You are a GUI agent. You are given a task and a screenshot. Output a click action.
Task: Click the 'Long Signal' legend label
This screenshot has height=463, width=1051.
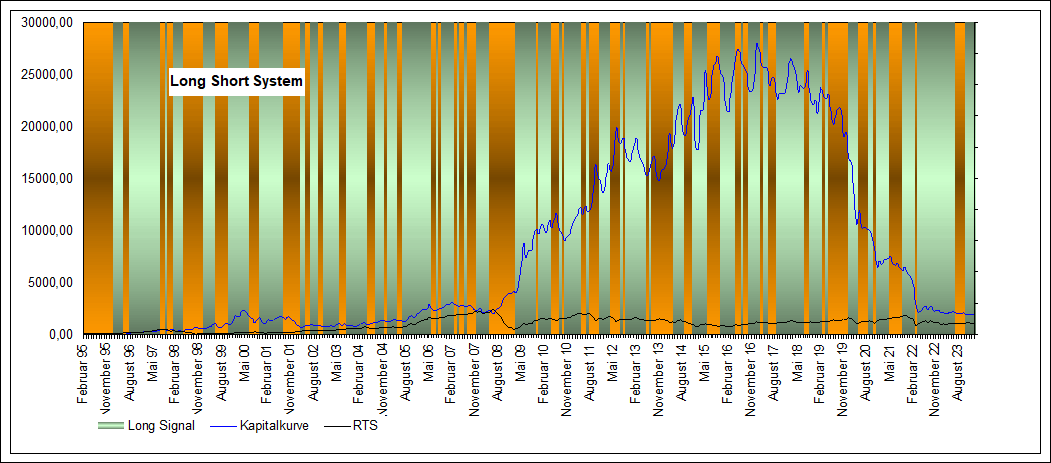click(161, 425)
